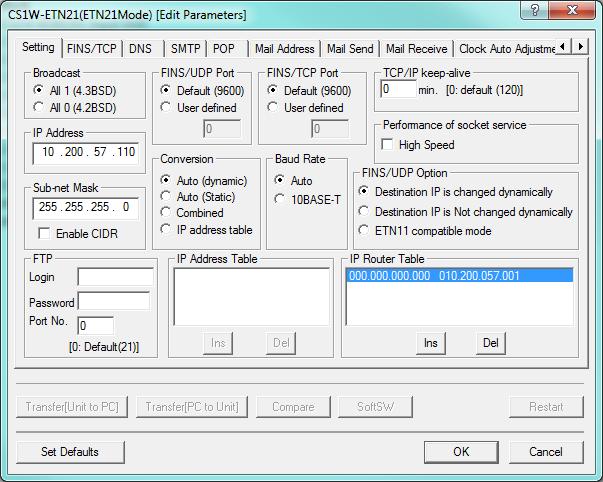Click the FTP Password field
This screenshot has height=482, width=603.
click(x=114, y=301)
